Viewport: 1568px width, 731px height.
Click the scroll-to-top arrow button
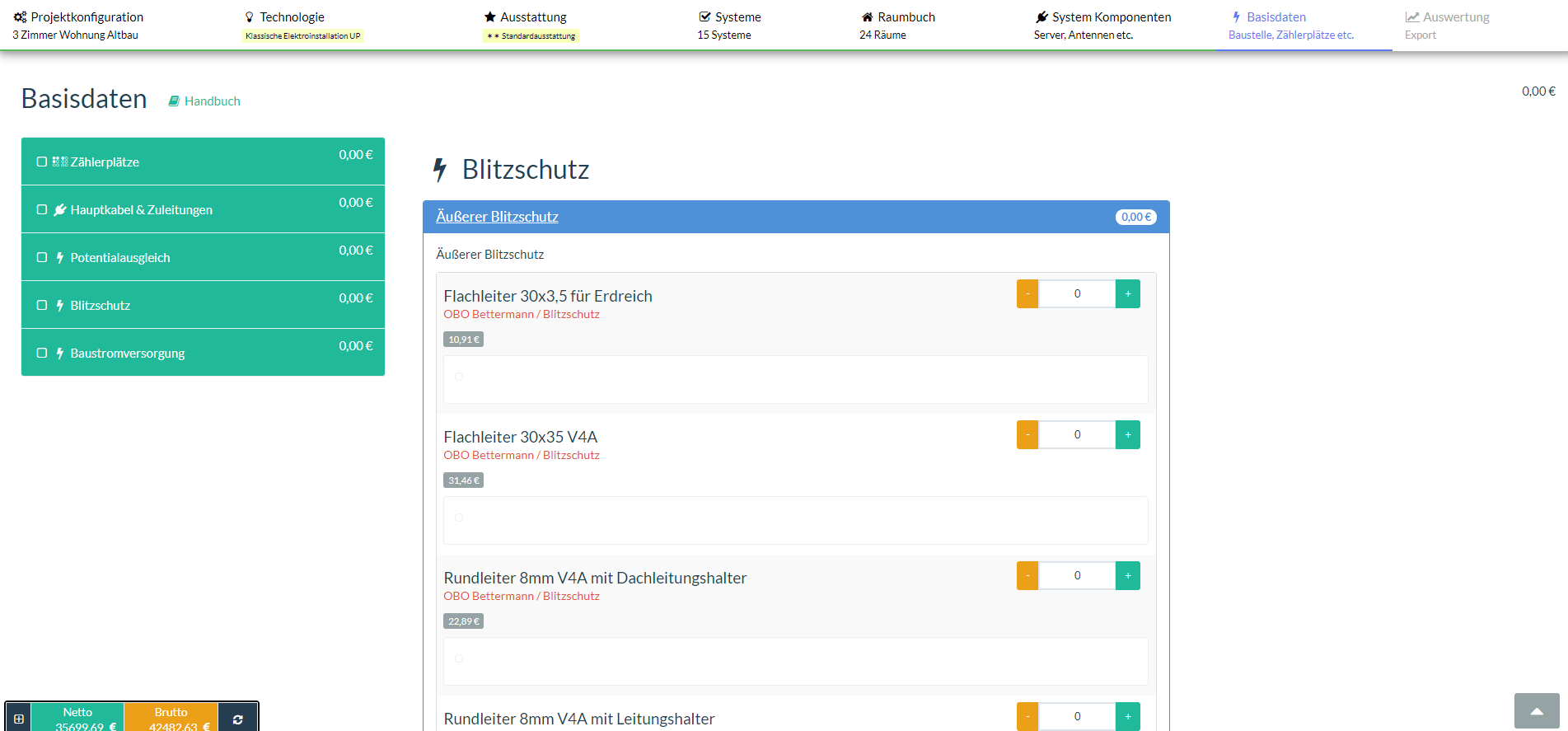coord(1536,711)
